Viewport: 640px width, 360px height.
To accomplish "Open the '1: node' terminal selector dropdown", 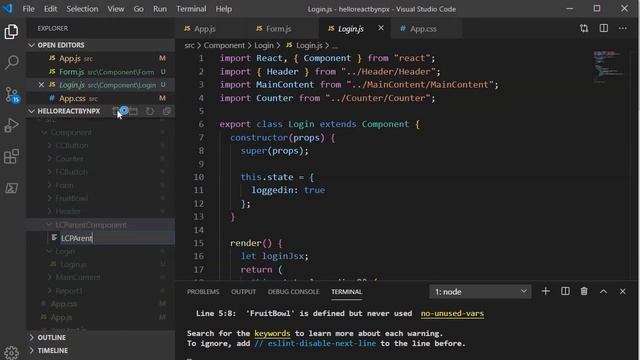I will [x=480, y=292].
